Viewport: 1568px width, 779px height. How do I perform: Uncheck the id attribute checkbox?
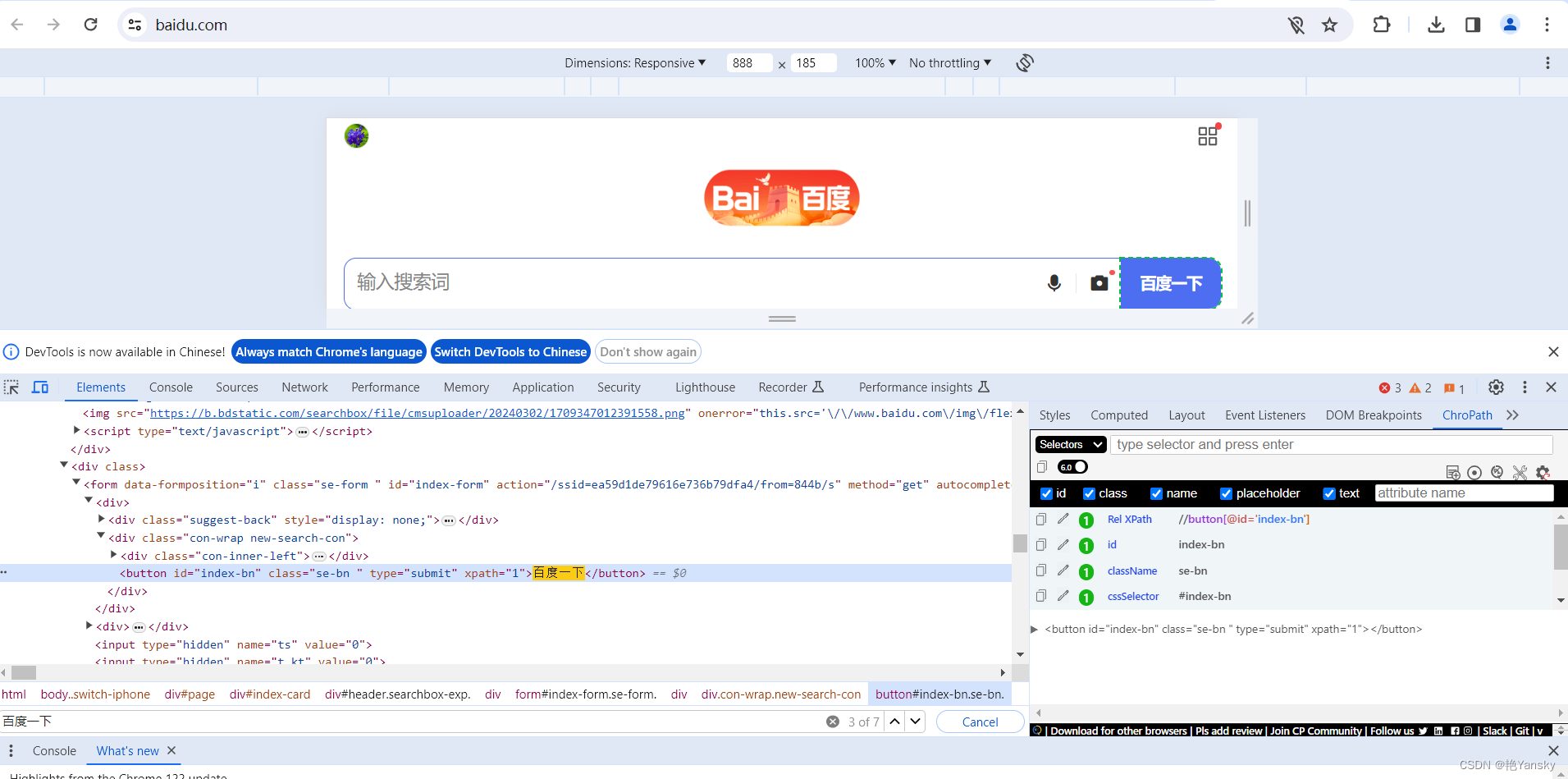coord(1046,493)
